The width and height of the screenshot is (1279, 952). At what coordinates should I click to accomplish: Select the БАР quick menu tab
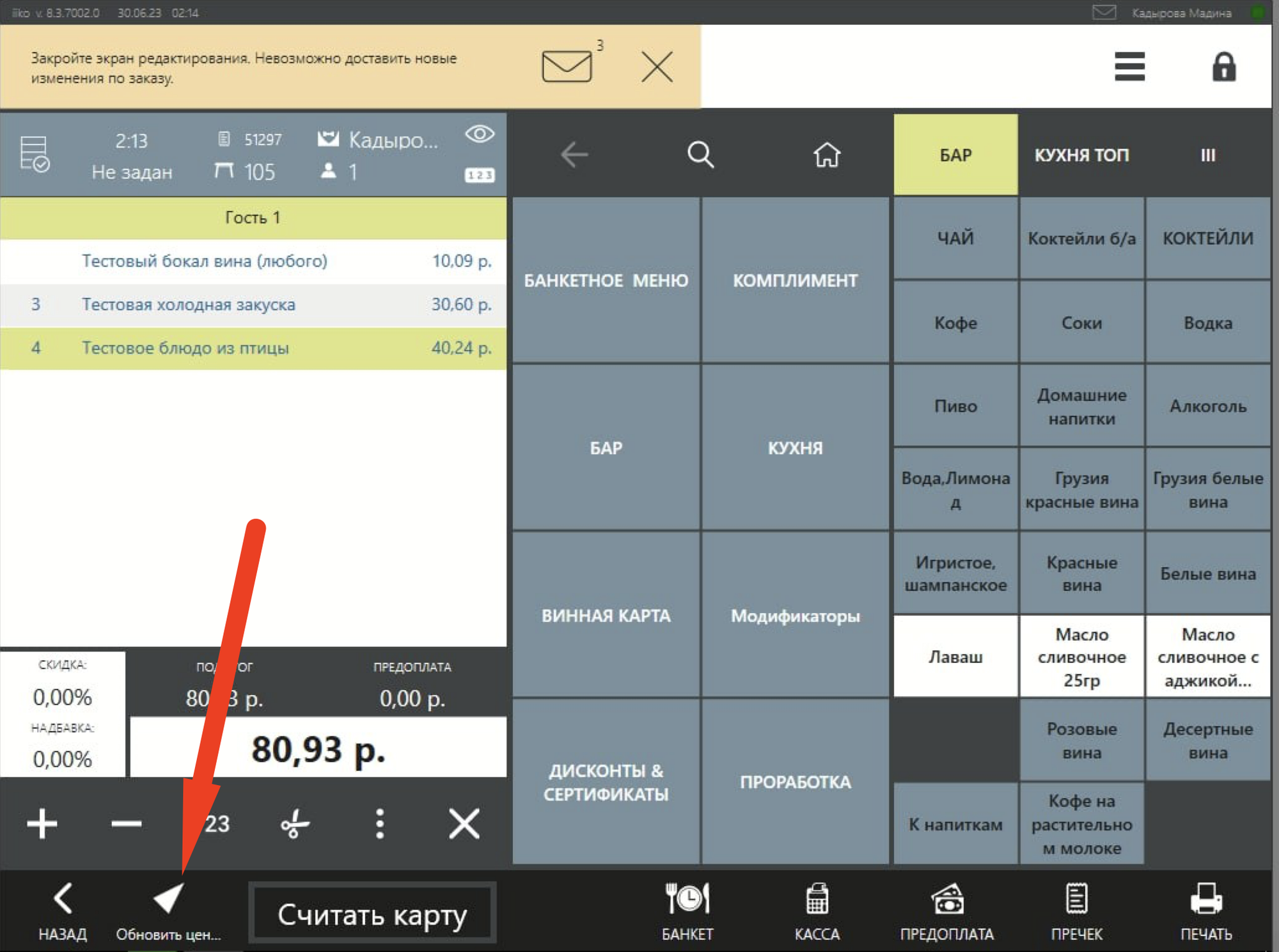(x=955, y=155)
